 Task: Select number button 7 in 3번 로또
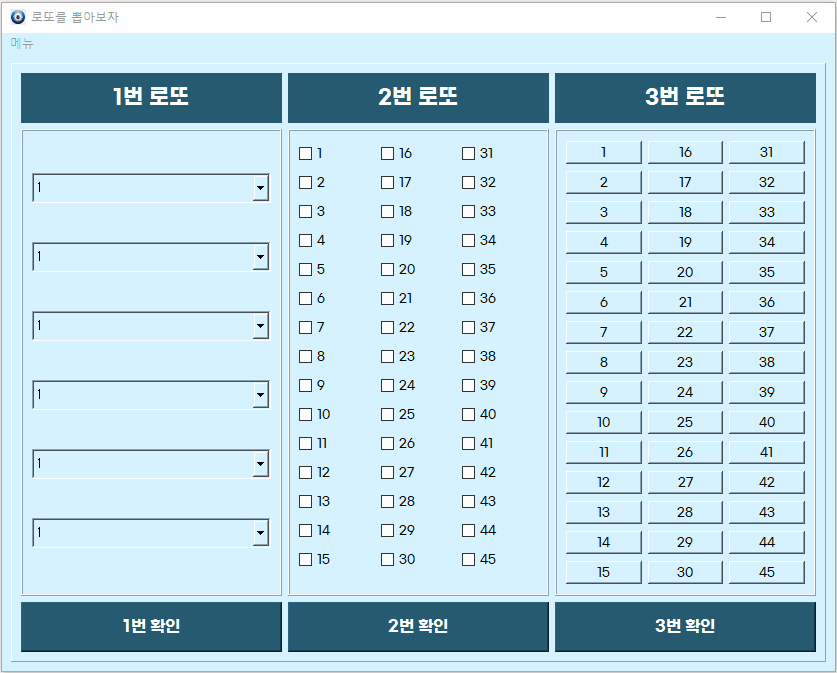604,332
